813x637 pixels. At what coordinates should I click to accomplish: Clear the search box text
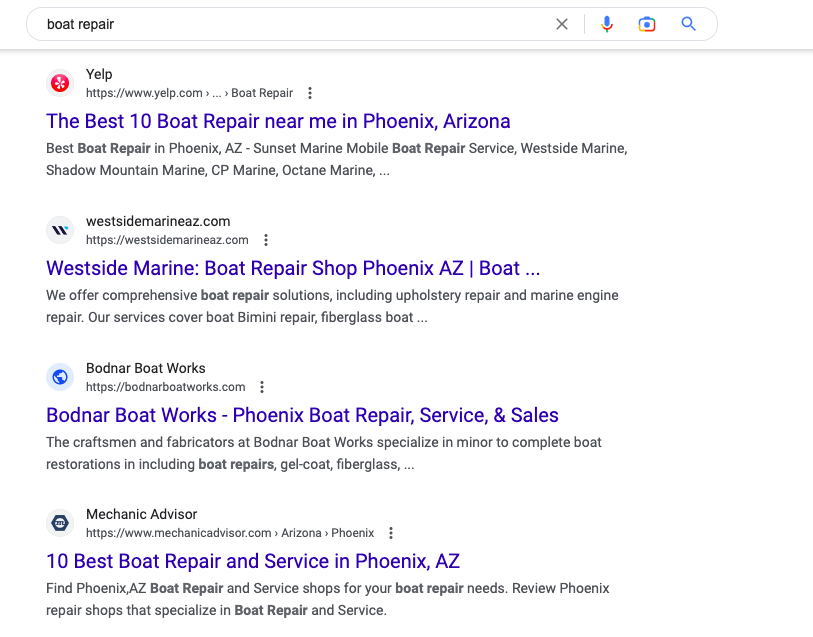(x=562, y=24)
